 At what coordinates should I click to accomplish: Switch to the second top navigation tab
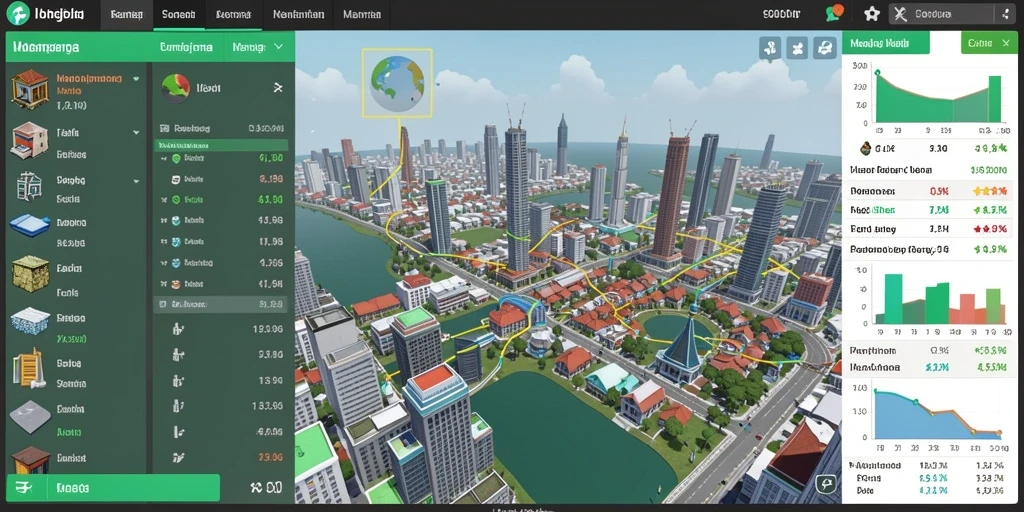coord(178,14)
